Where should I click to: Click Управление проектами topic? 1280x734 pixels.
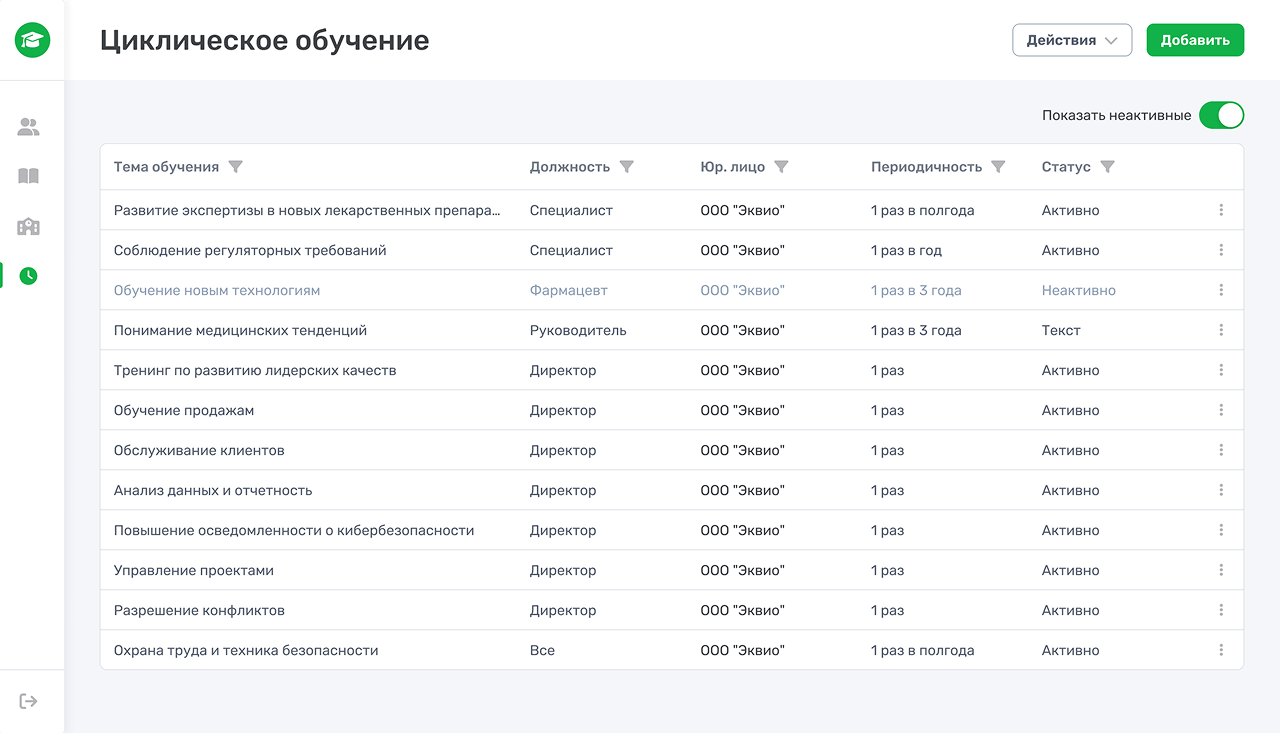pos(194,570)
